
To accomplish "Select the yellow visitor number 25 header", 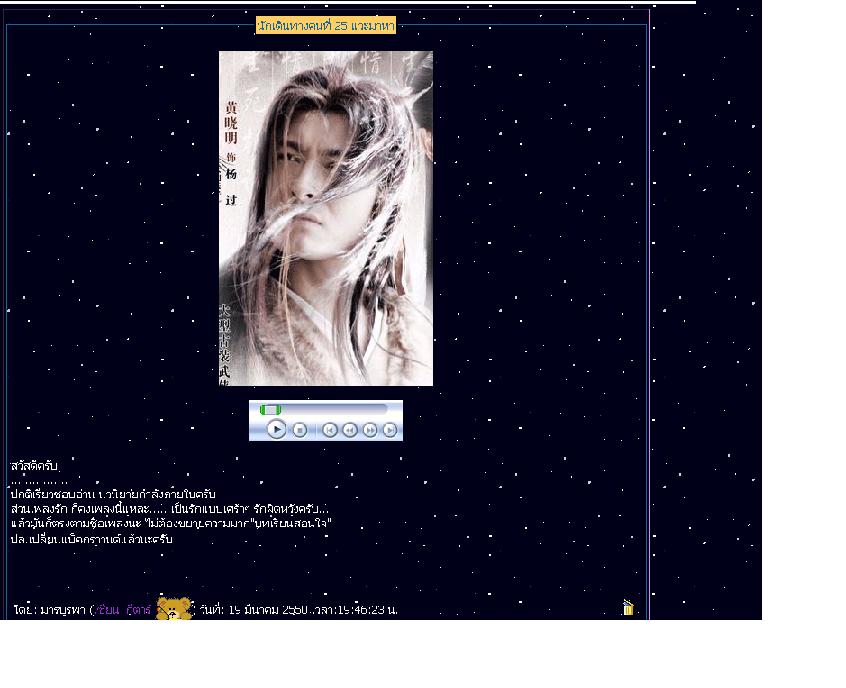I will point(326,25).
